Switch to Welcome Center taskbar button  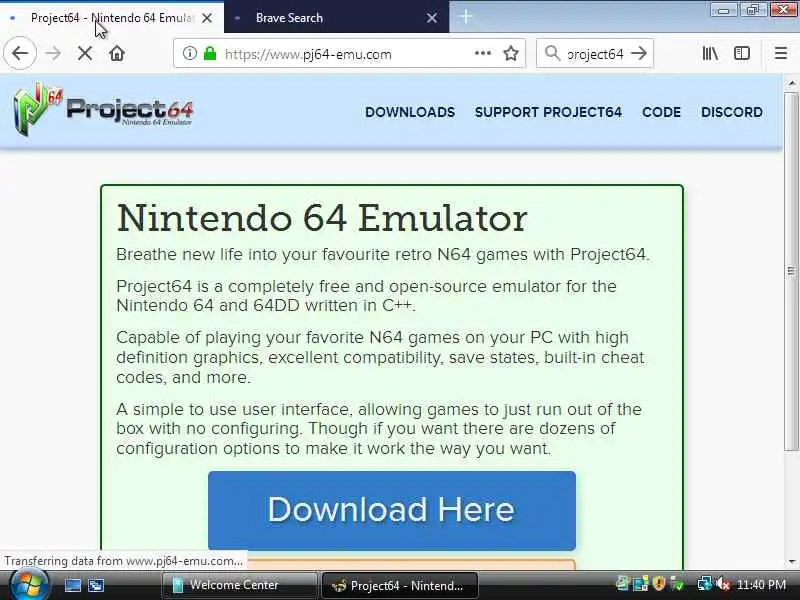coord(239,585)
